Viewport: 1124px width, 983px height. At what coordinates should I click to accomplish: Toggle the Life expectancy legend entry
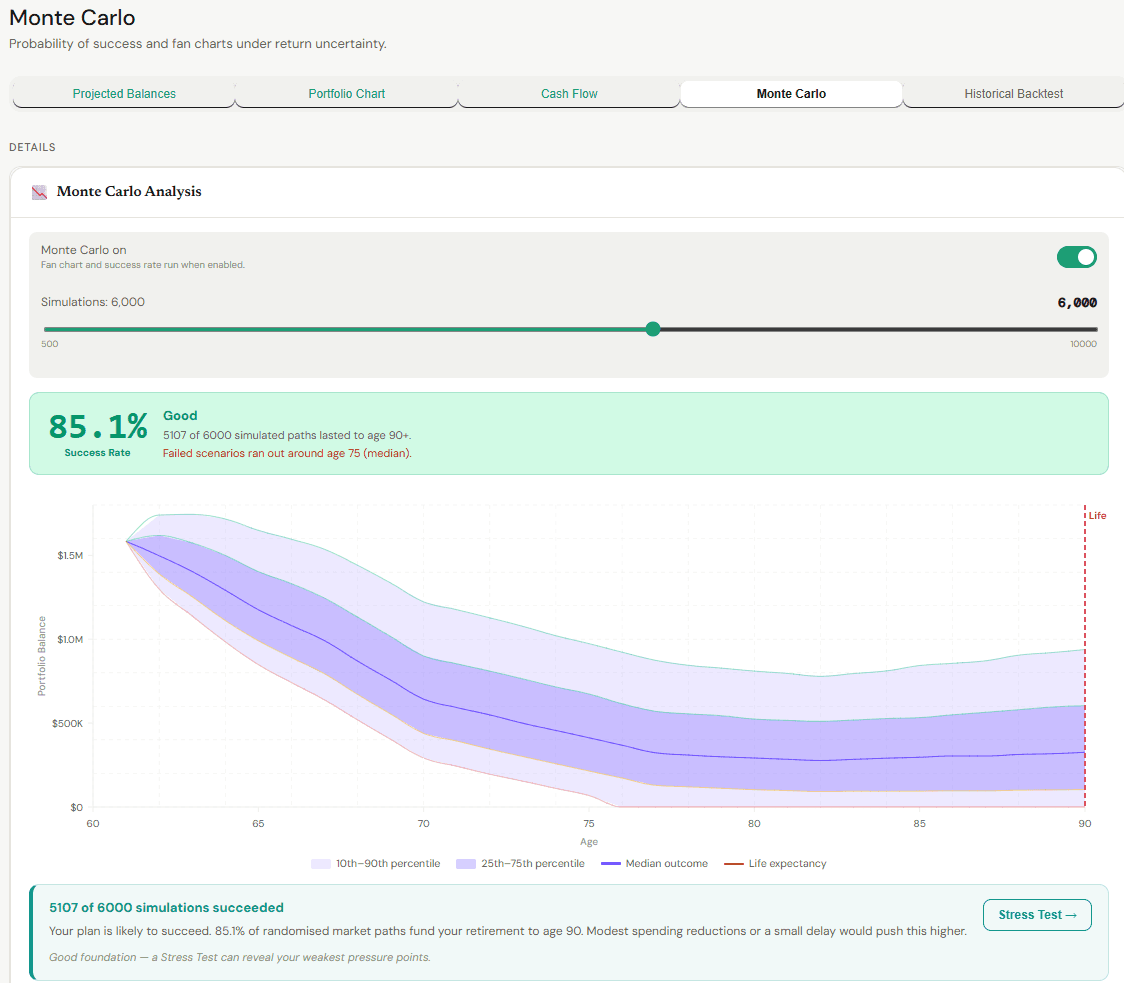[775, 863]
